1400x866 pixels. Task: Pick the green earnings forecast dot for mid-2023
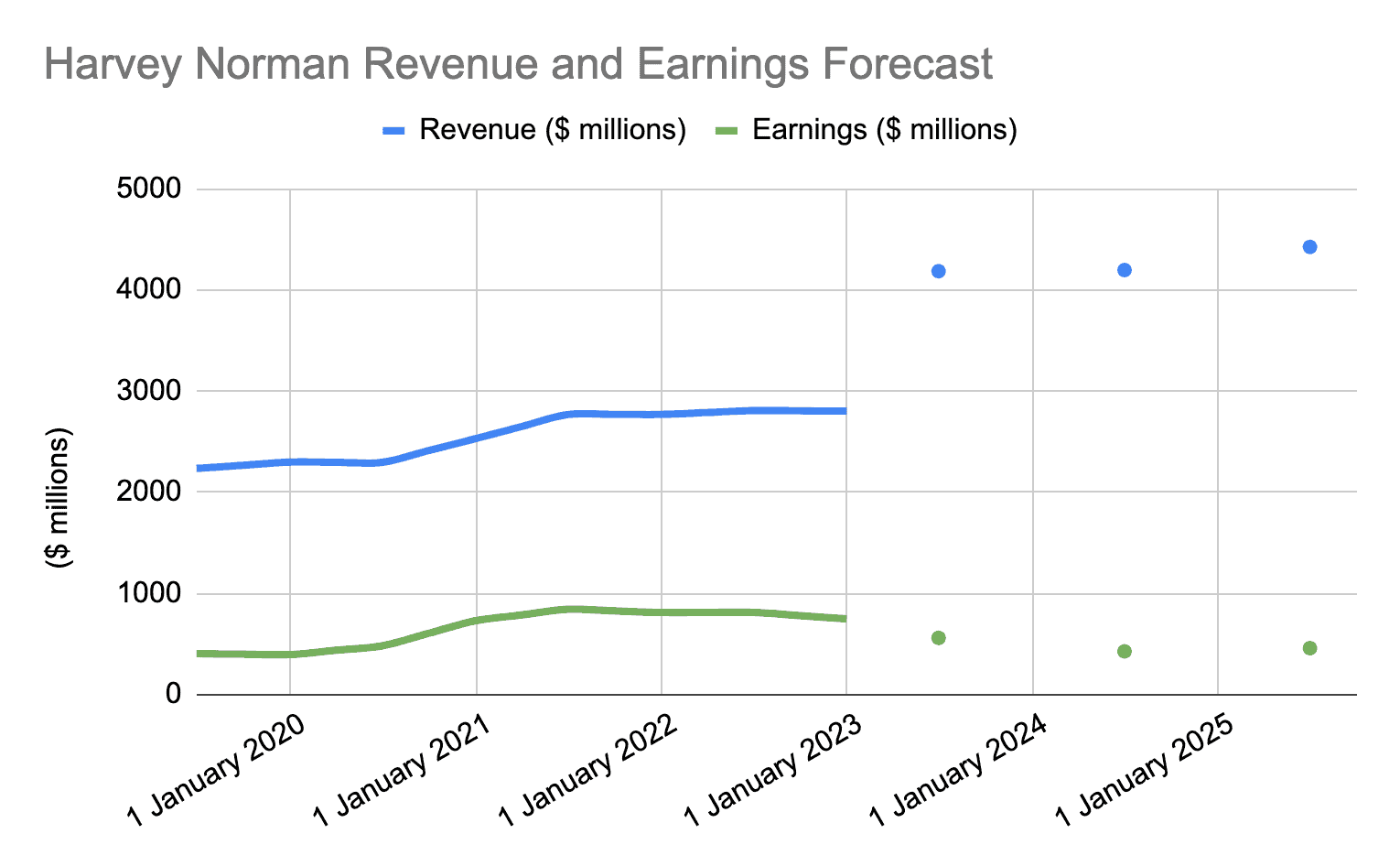click(x=938, y=638)
